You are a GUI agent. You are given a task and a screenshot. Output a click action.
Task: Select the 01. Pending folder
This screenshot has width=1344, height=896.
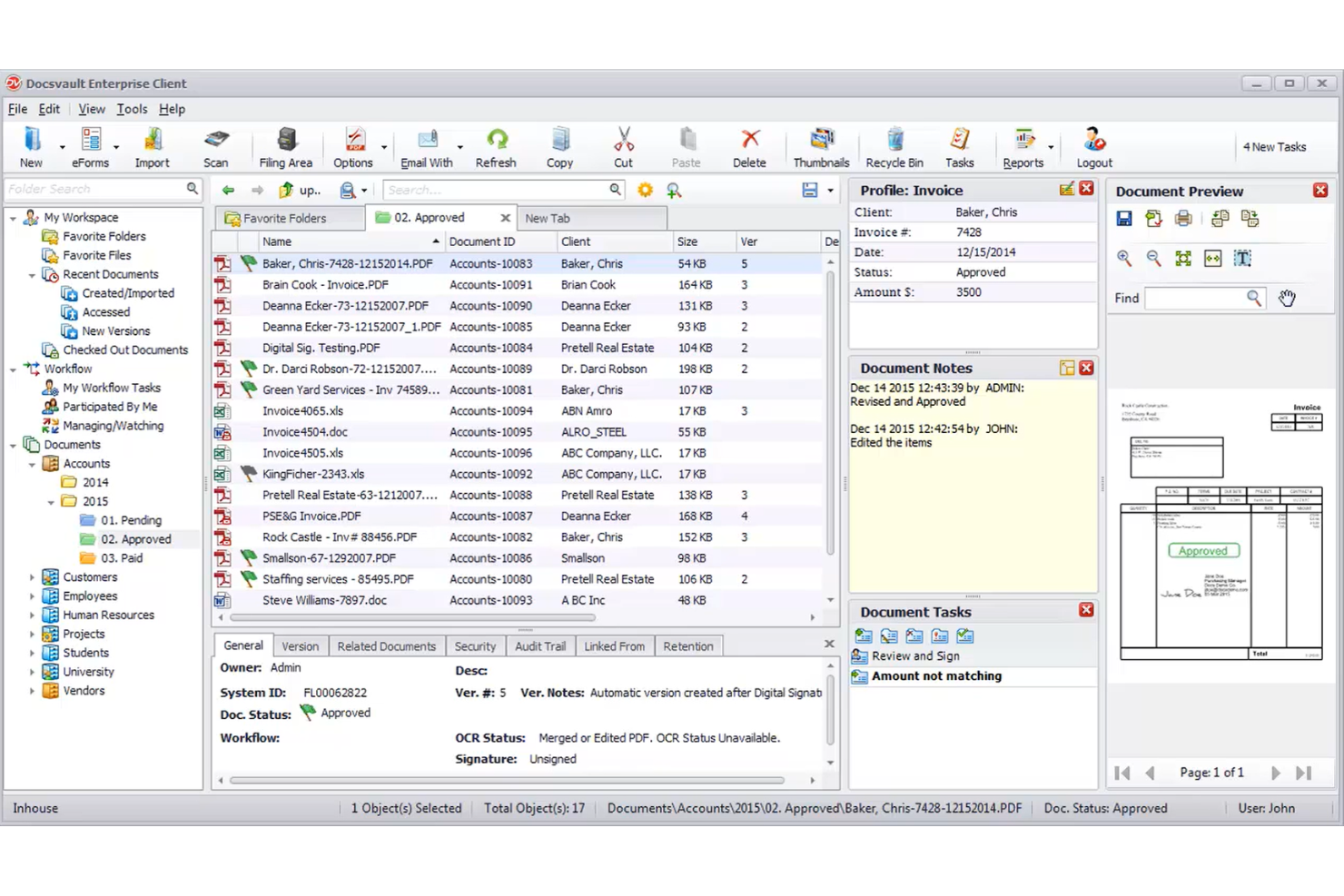[131, 520]
